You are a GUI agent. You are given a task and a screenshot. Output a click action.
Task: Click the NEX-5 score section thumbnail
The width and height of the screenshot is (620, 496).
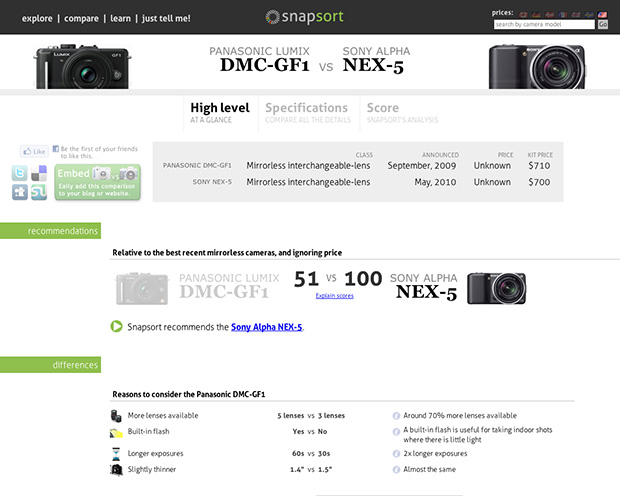496,288
